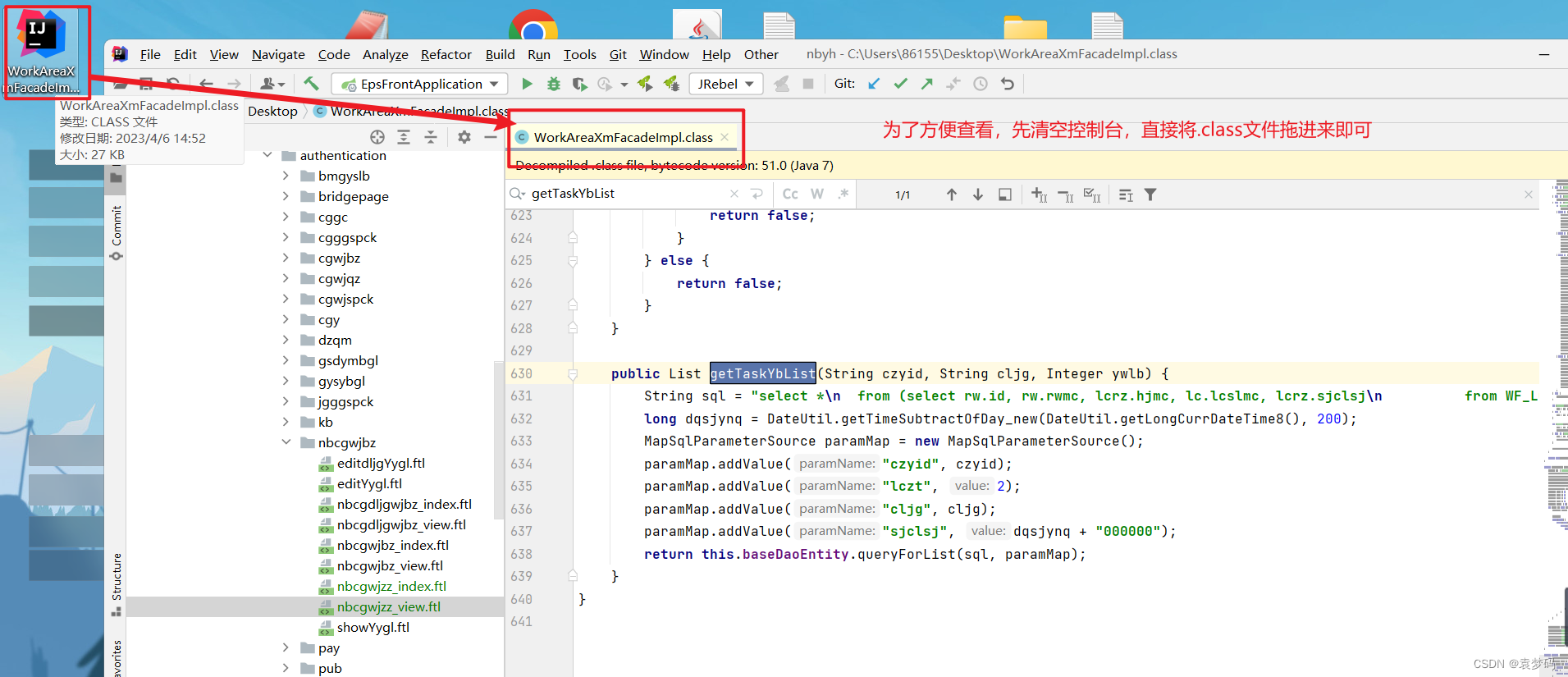The height and width of the screenshot is (677, 1568).
Task: Open search filter funnel icon
Action: pos(1150,194)
